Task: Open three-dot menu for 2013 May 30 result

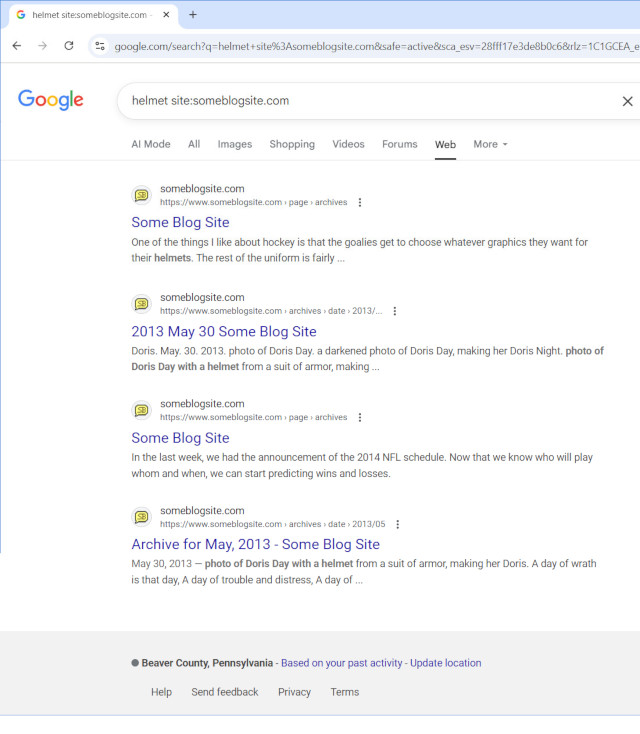Action: point(395,311)
